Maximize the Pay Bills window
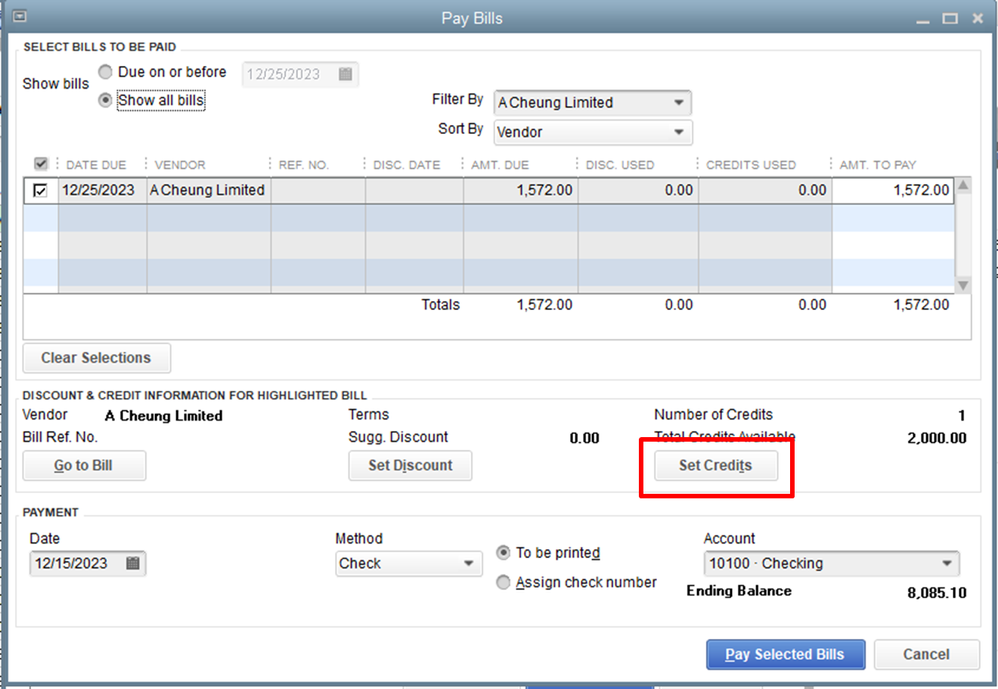998x689 pixels. click(x=950, y=18)
